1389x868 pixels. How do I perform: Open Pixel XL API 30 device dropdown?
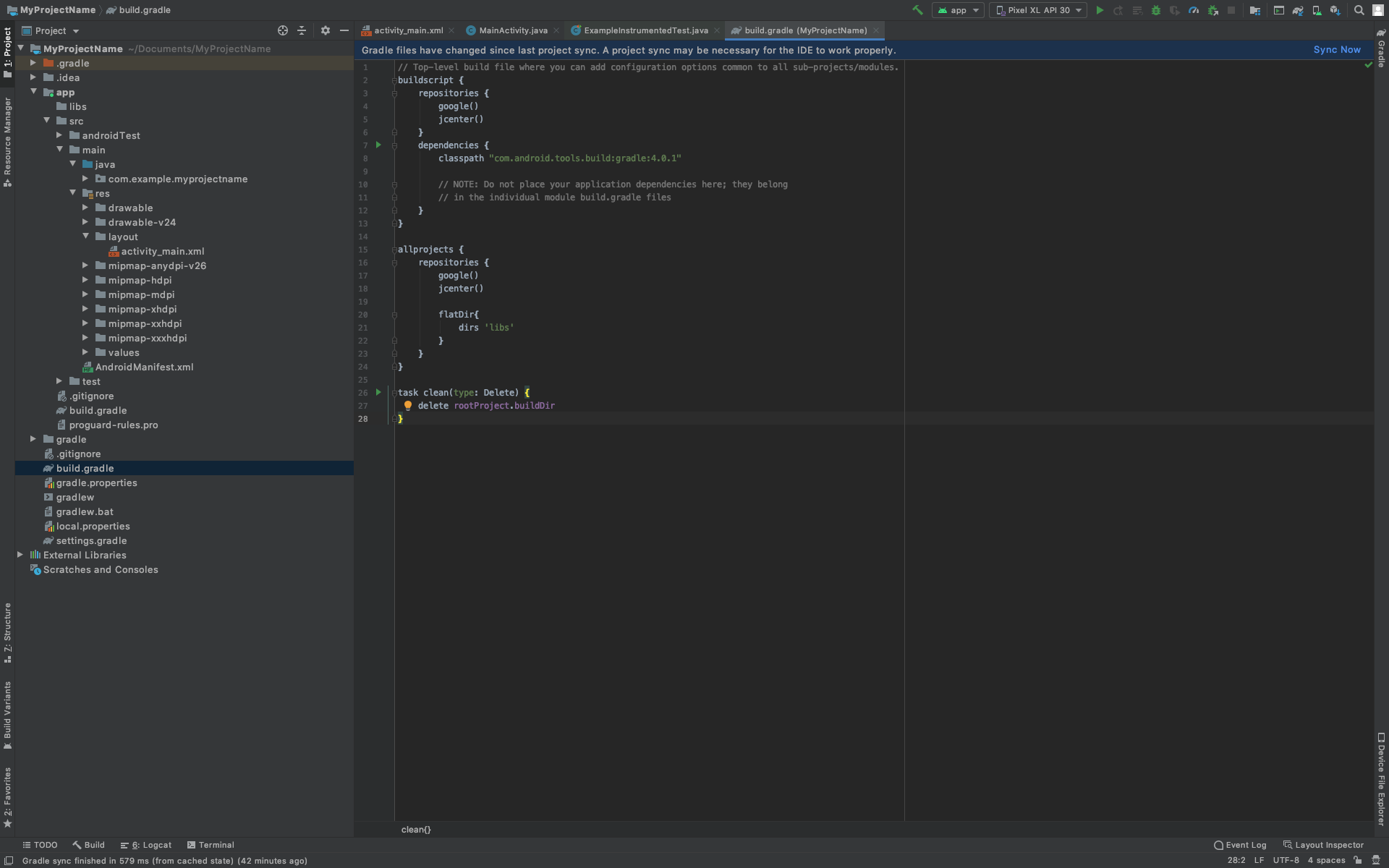pyautogui.click(x=1038, y=10)
